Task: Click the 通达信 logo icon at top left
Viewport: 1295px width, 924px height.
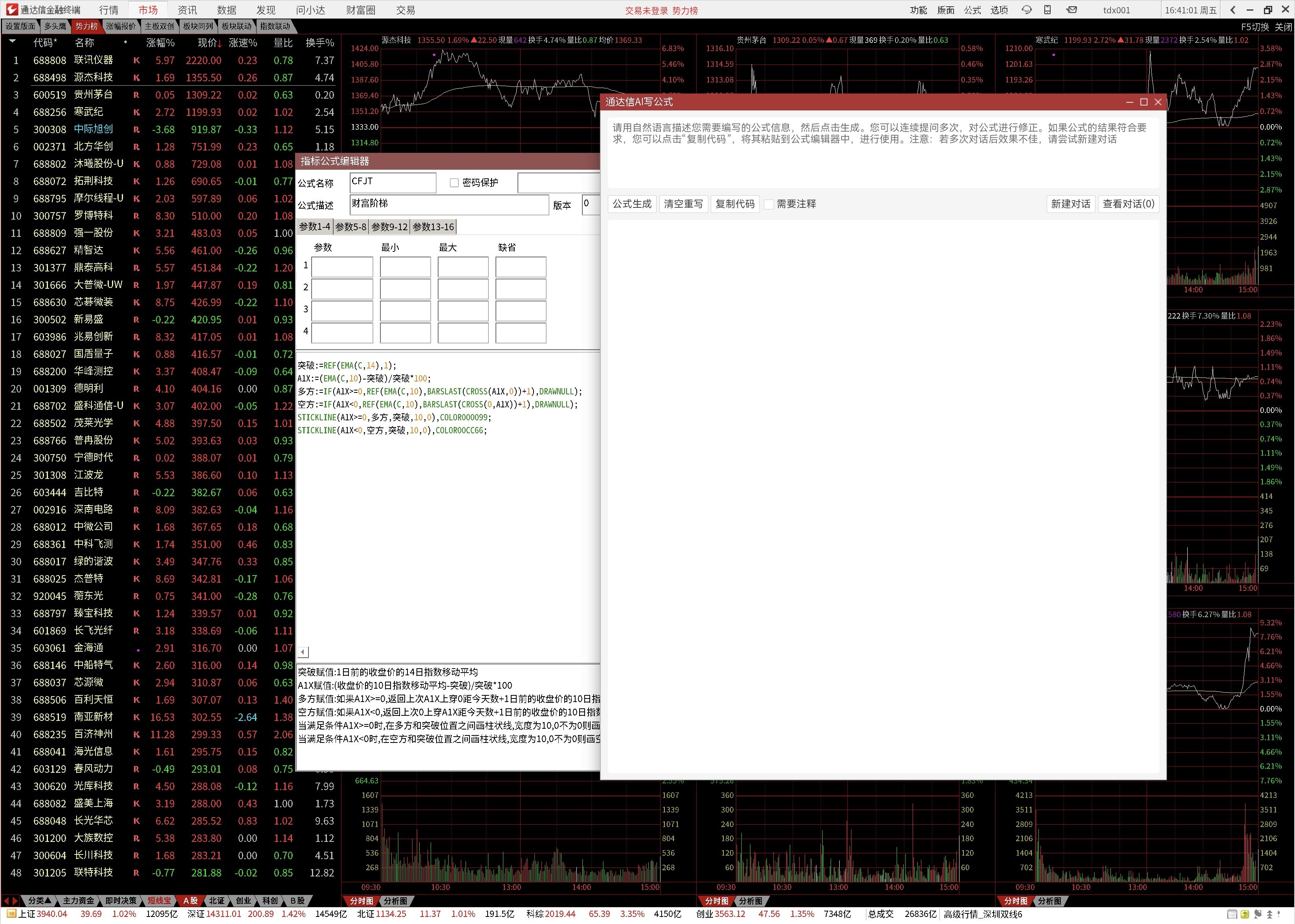Action: point(11,10)
